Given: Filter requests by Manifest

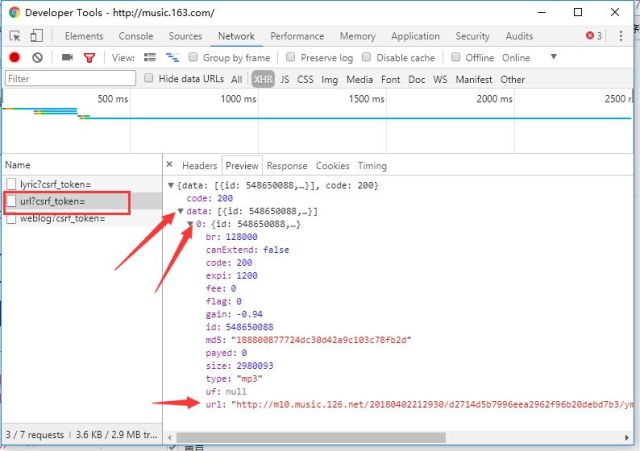Looking at the screenshot, I should pos(474,79).
